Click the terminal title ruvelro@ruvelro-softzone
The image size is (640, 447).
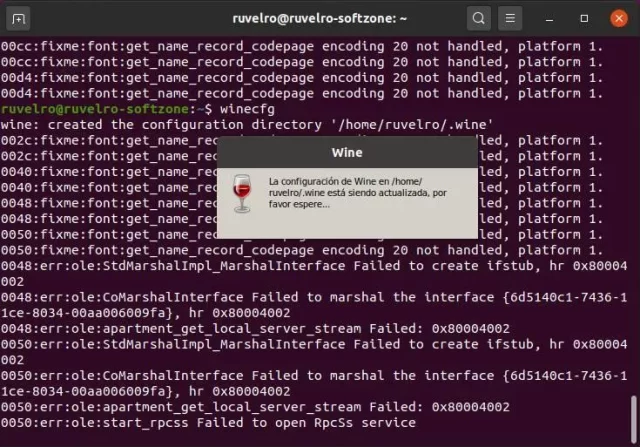[x=319, y=18]
